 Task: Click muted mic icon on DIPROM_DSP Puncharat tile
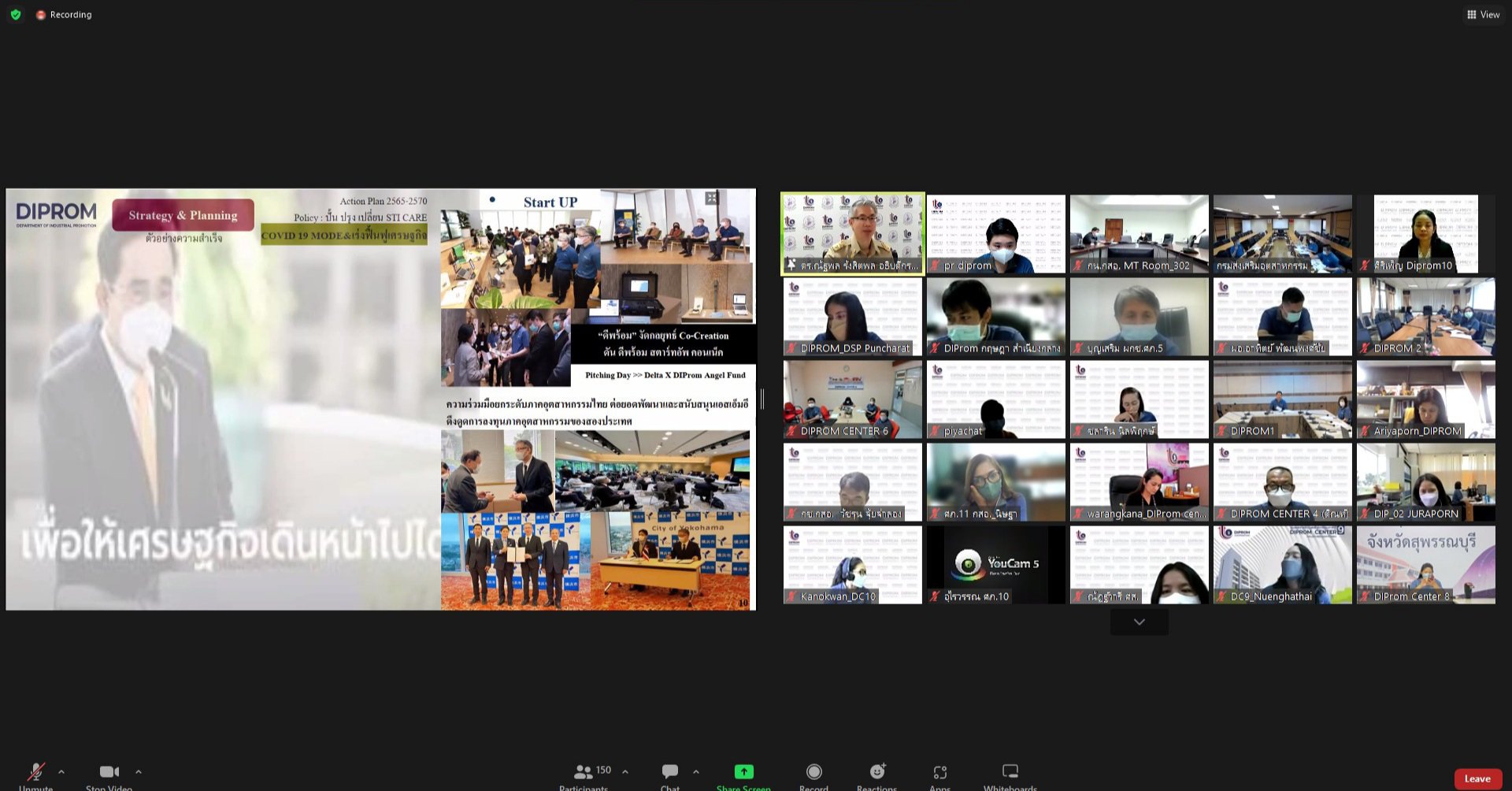point(791,348)
